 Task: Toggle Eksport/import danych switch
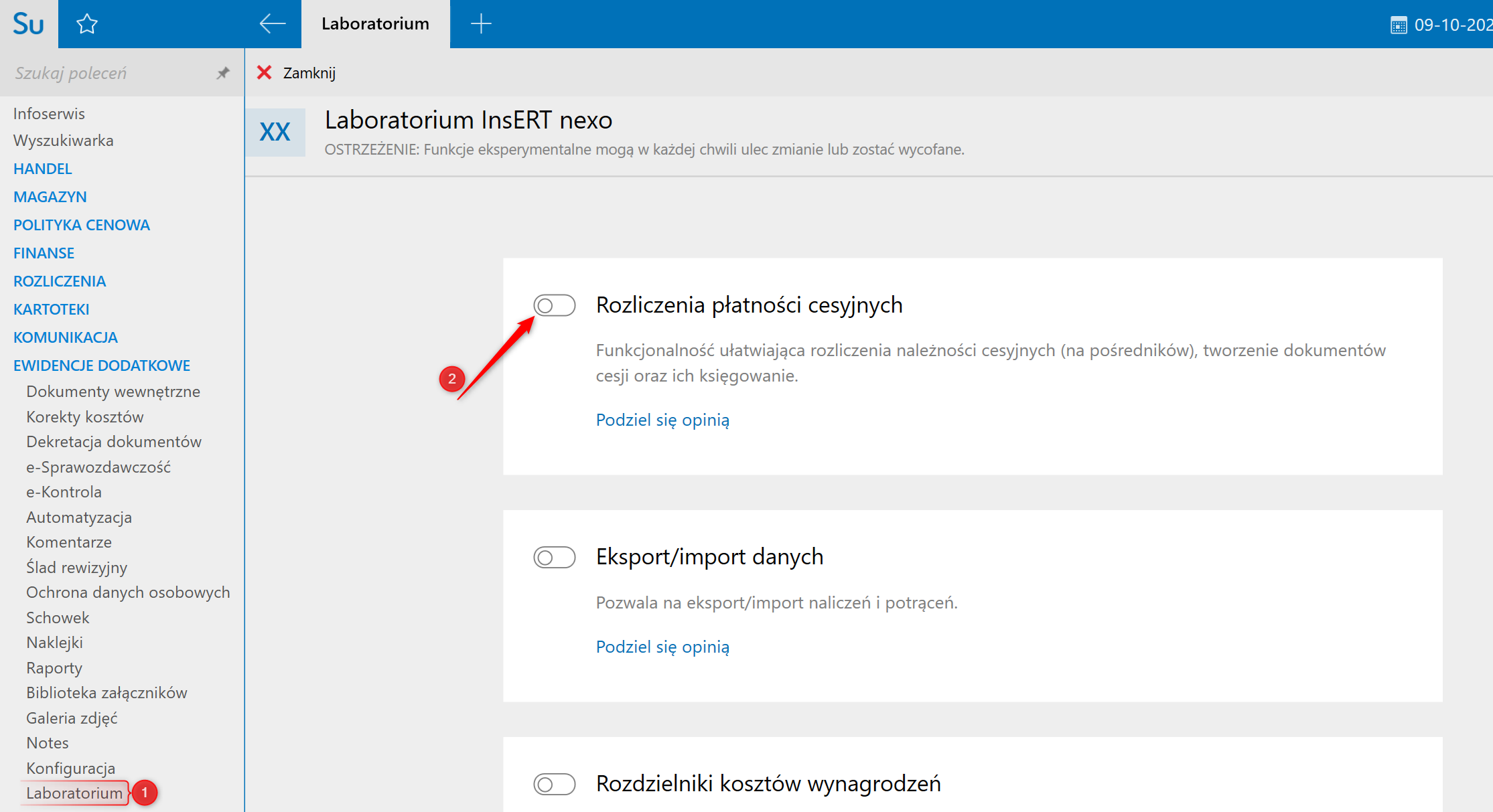click(x=554, y=557)
